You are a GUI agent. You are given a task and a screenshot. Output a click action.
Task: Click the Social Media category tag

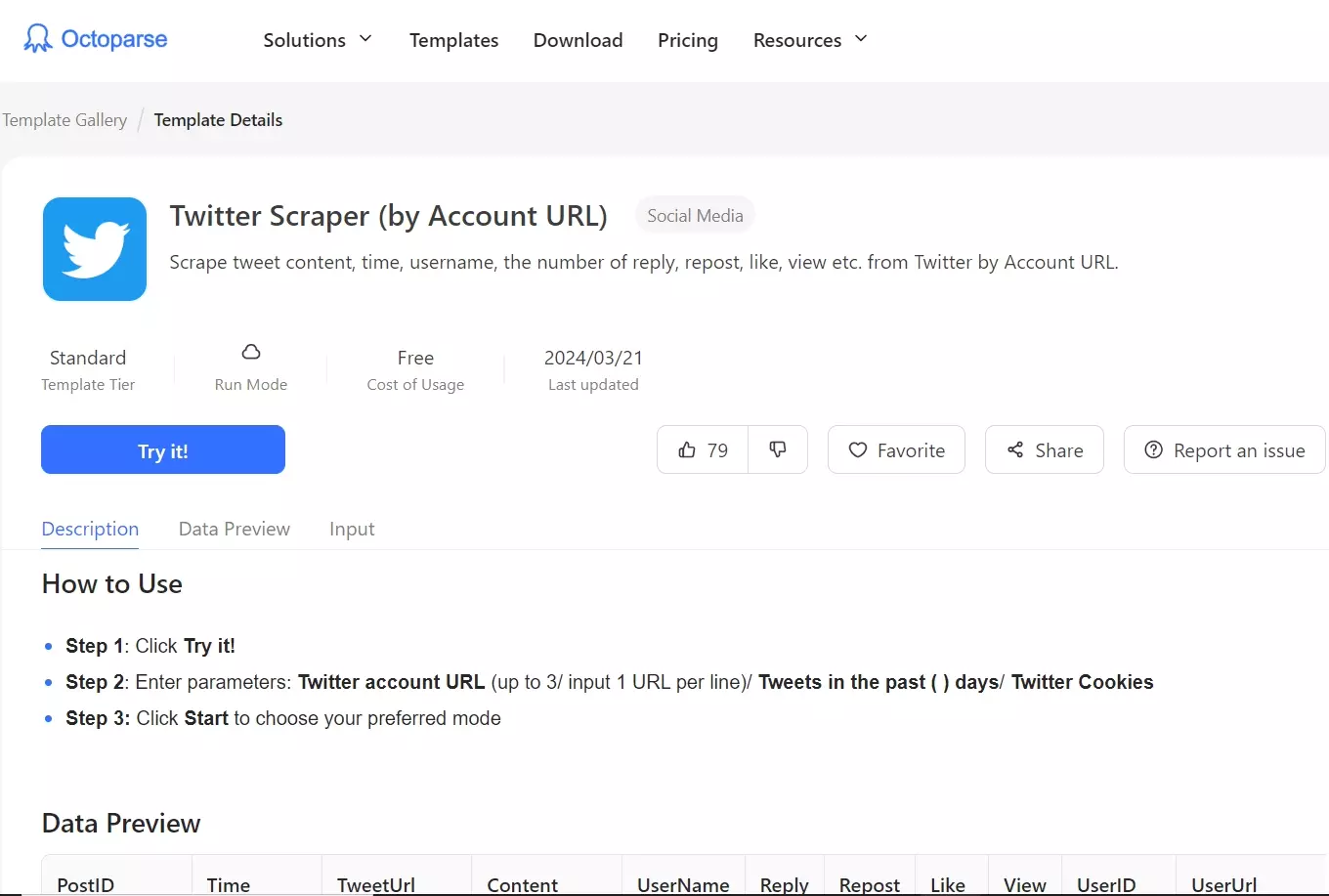point(695,216)
